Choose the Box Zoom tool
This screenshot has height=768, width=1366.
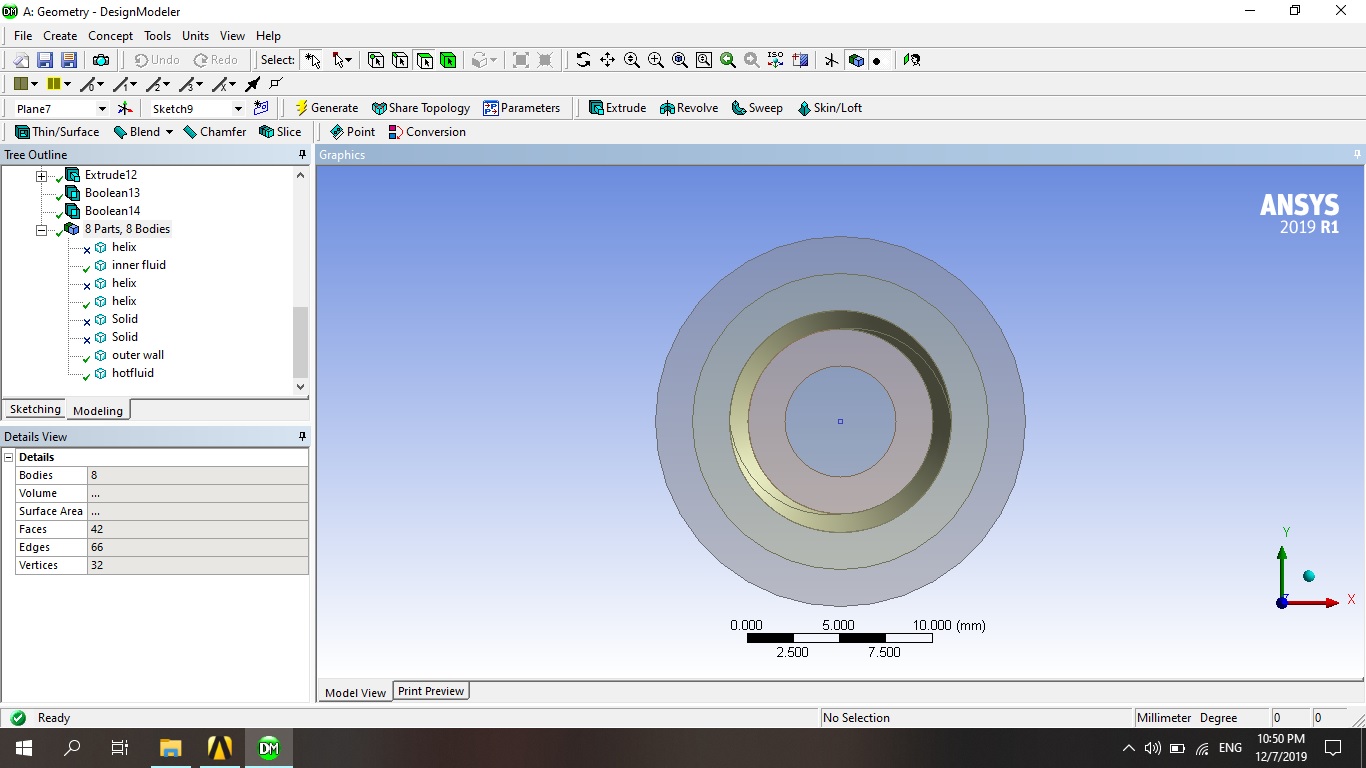click(655, 60)
